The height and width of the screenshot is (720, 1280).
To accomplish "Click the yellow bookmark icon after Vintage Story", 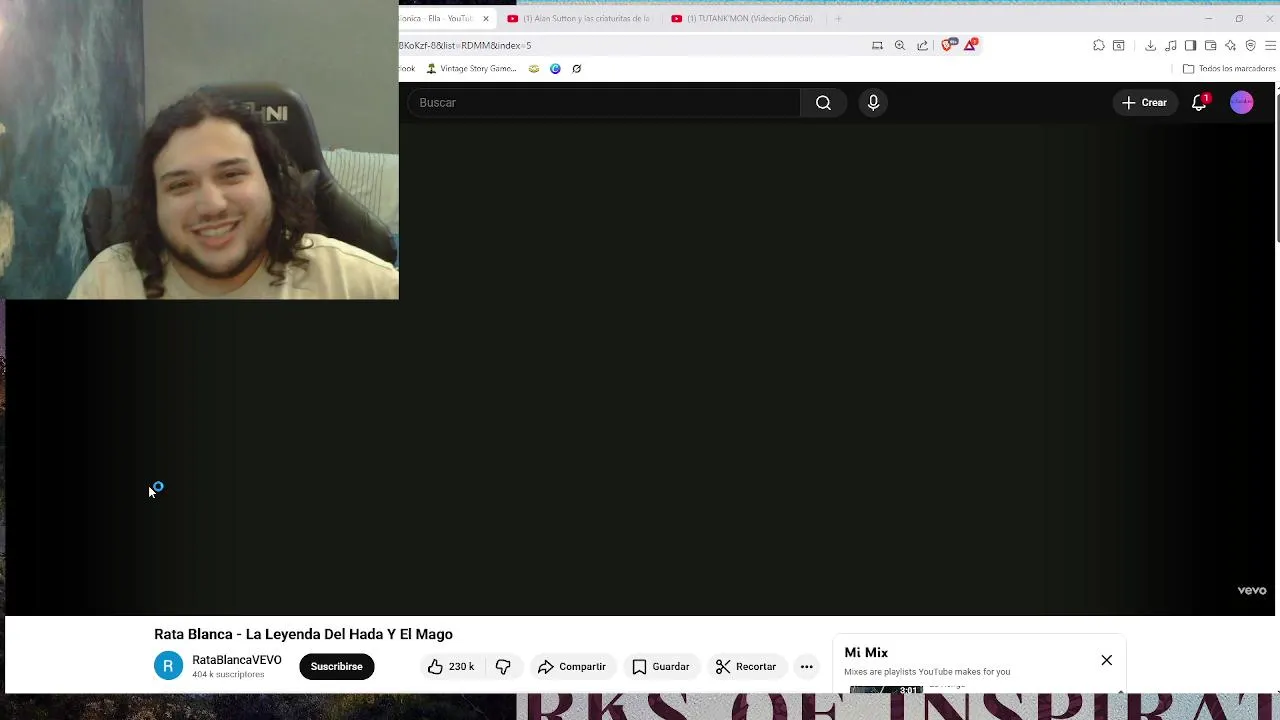I will (x=534, y=69).
